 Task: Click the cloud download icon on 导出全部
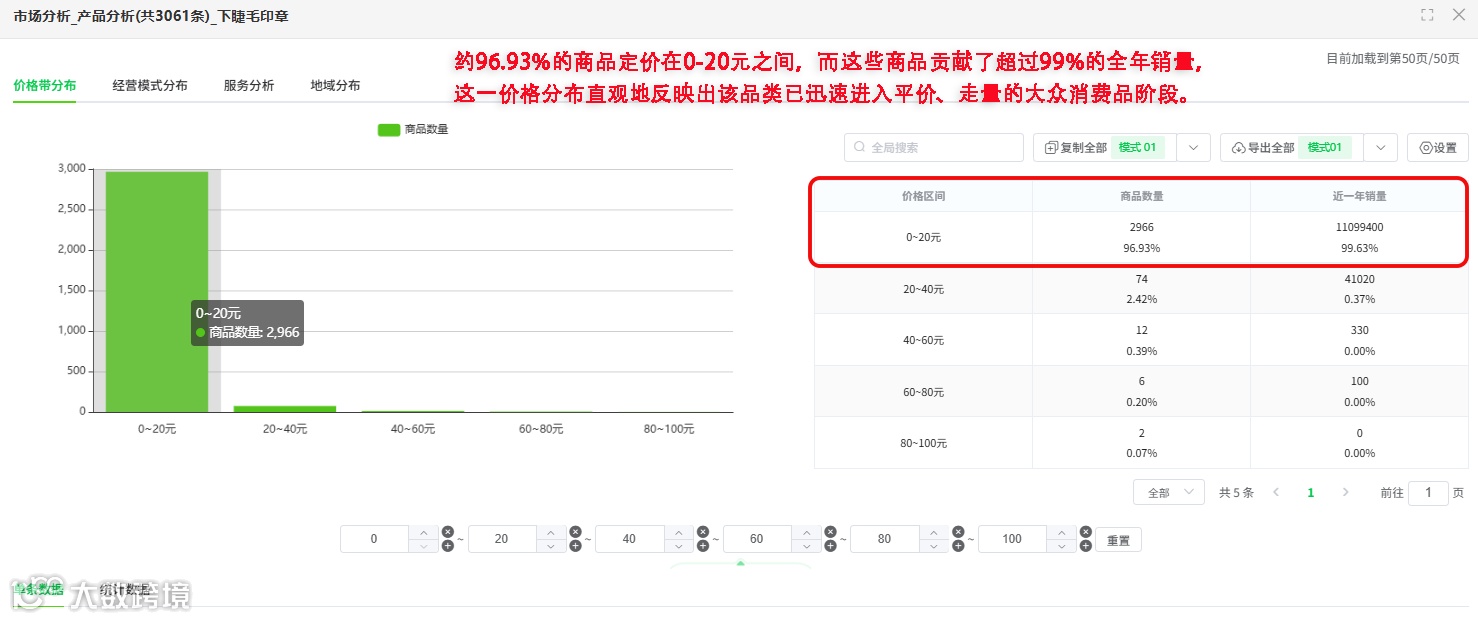point(1238,148)
